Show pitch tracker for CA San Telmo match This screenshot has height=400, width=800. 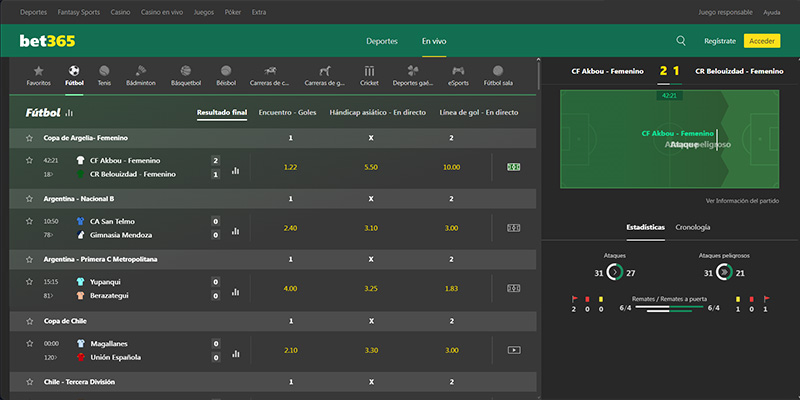click(513, 228)
